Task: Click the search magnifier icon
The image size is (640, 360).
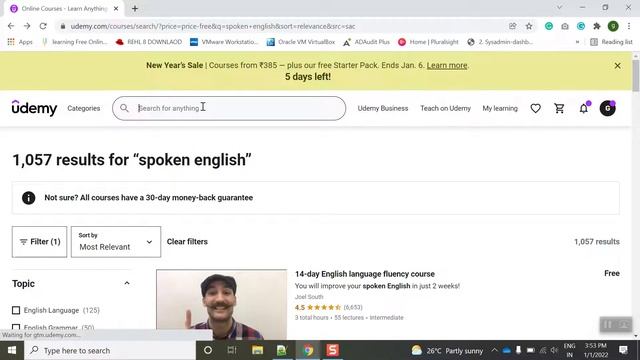Action: point(124,108)
